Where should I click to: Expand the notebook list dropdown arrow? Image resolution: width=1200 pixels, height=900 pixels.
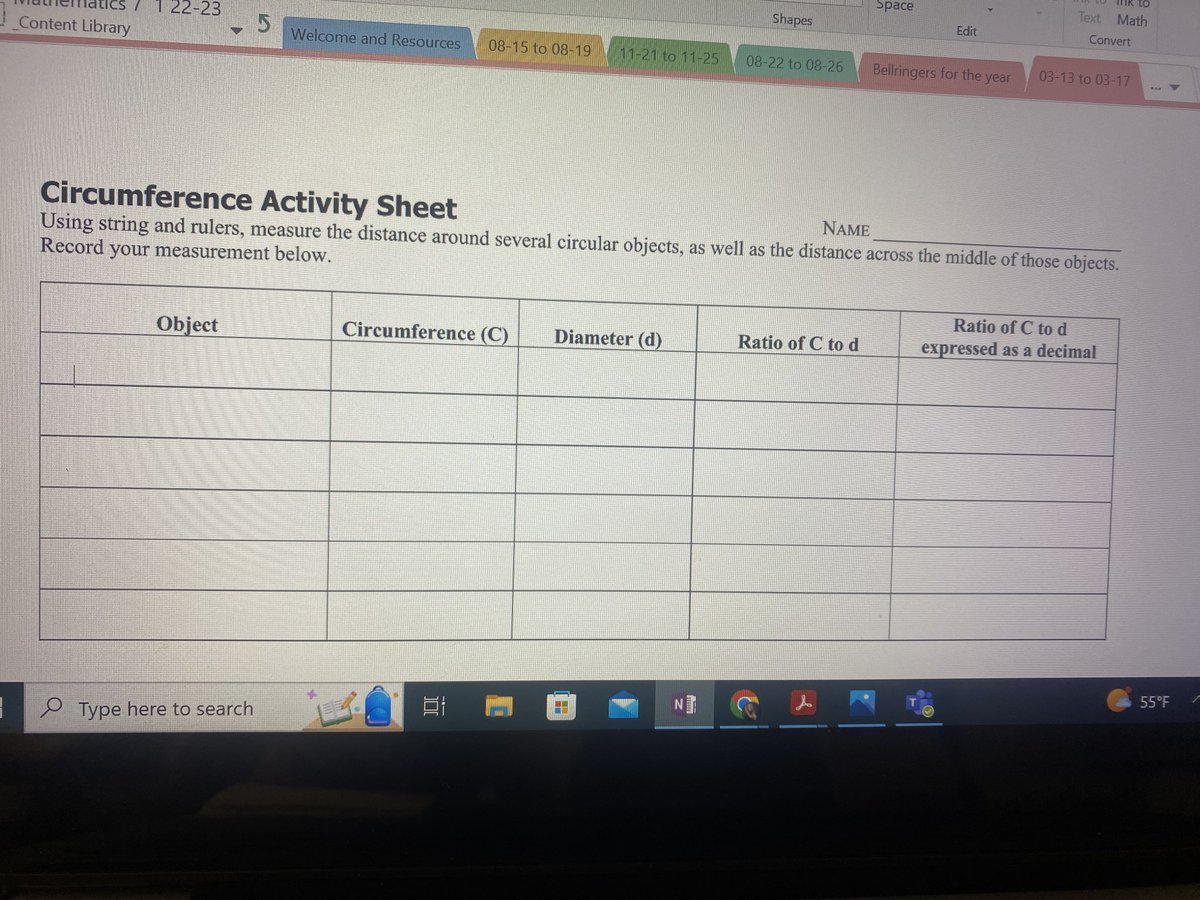[236, 31]
